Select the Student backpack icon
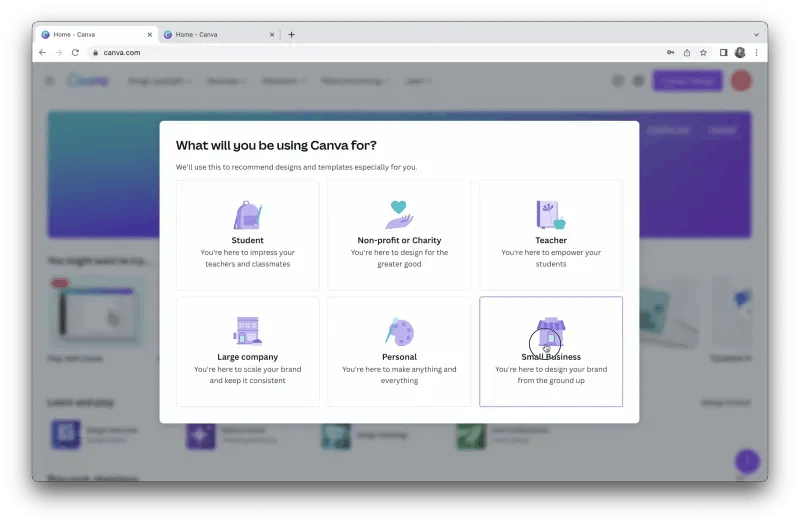This screenshot has width=800, height=524. (x=247, y=215)
